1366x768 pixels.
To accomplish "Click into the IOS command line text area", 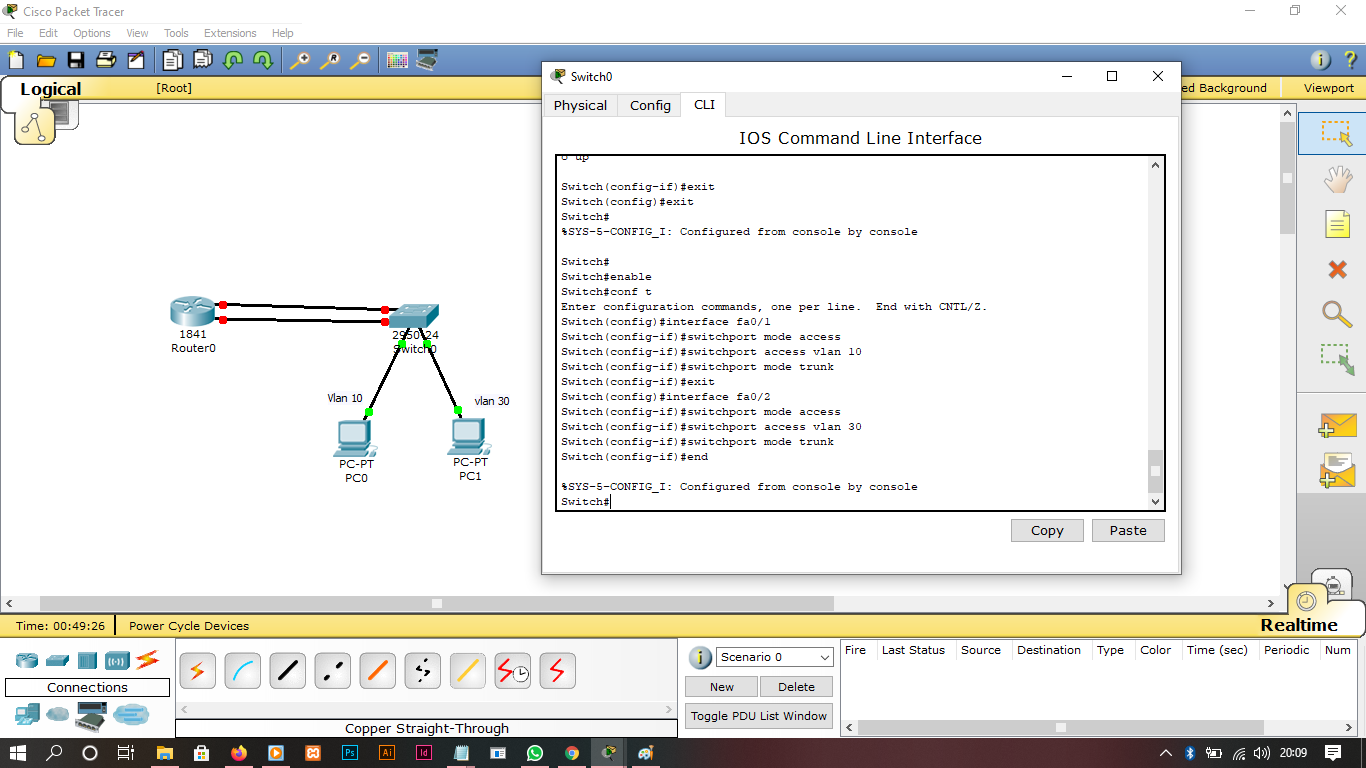I will pyautogui.click(x=854, y=333).
